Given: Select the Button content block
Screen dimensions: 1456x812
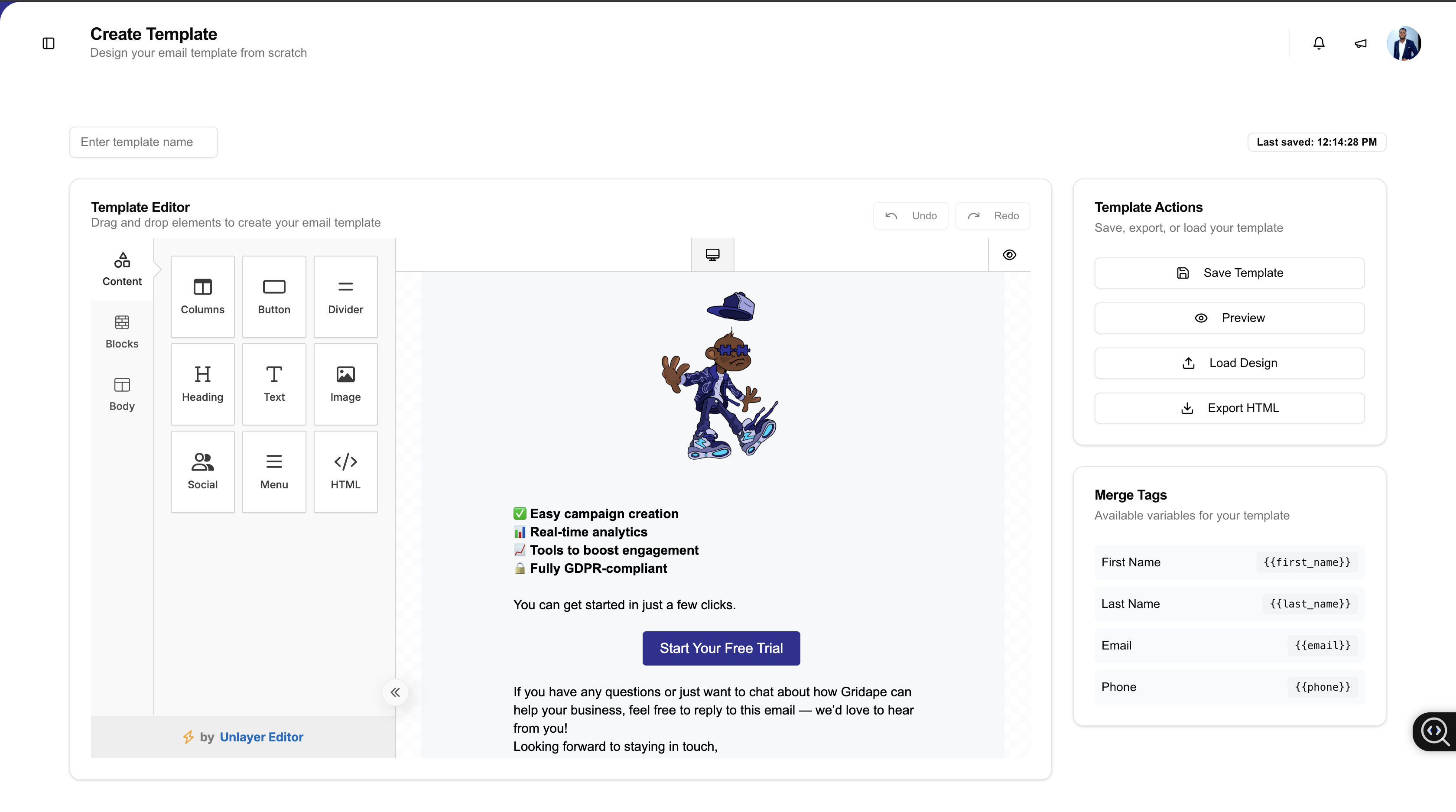Looking at the screenshot, I should [x=274, y=296].
